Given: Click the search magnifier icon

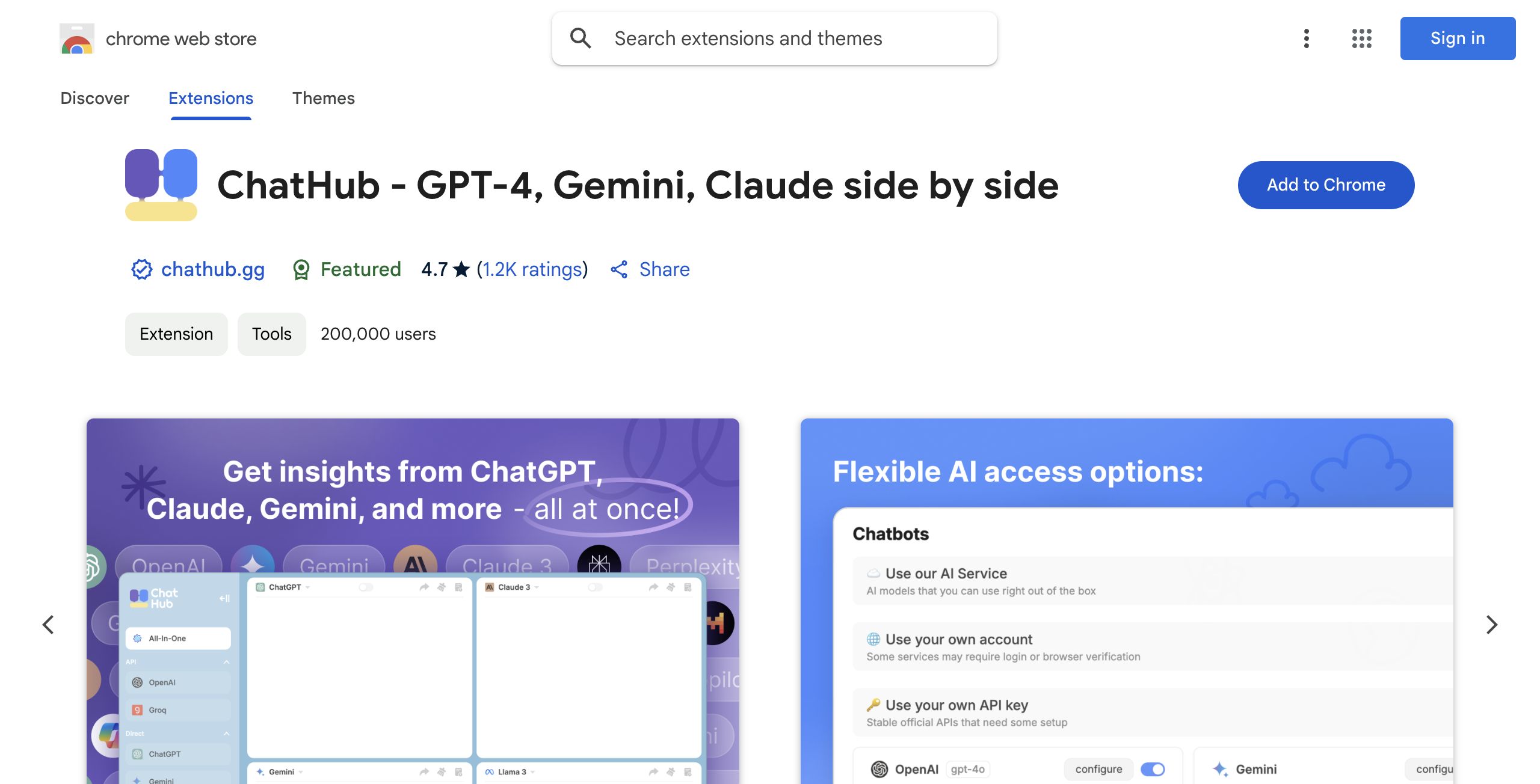Looking at the screenshot, I should tap(581, 38).
